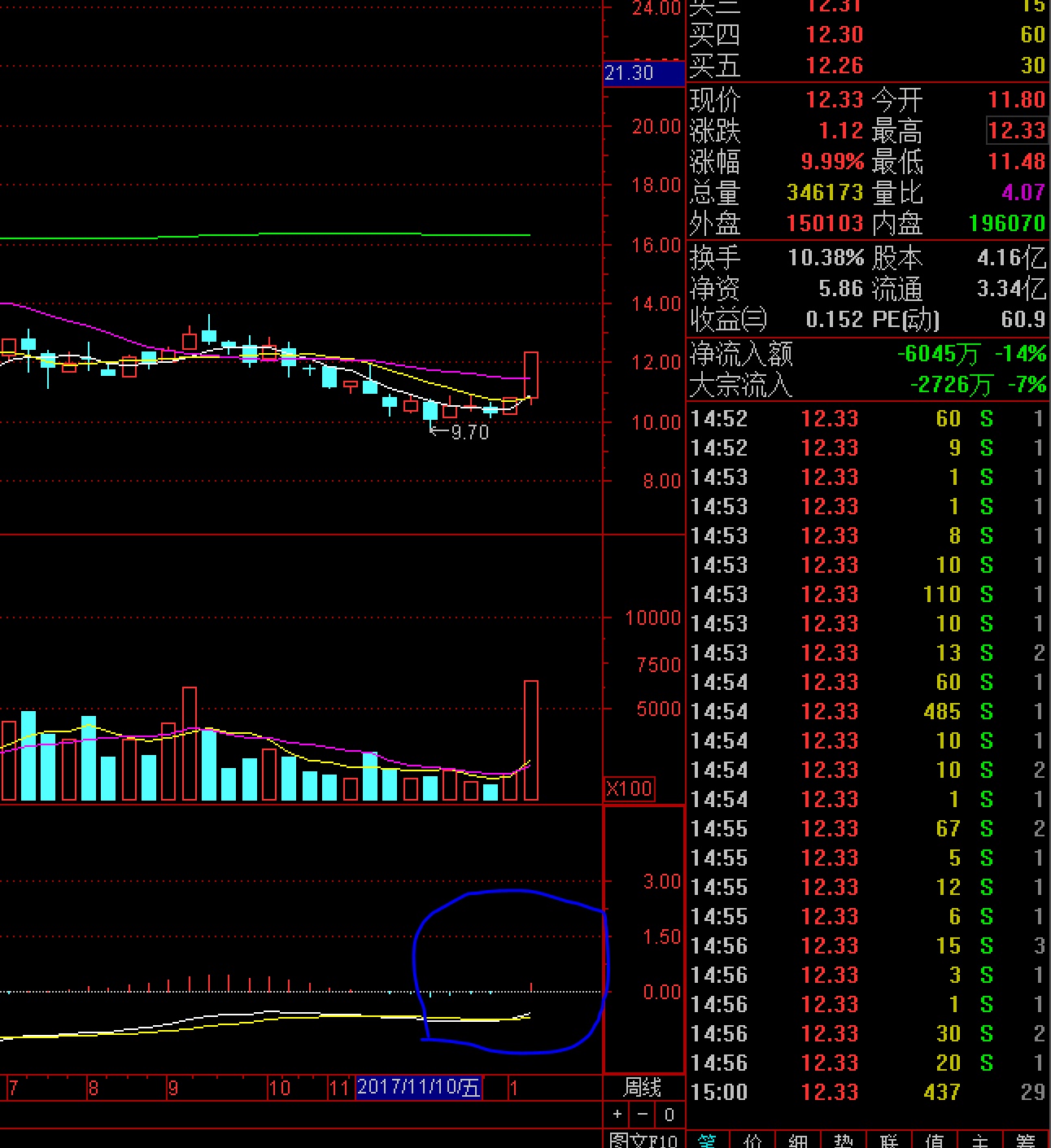1051x1148 pixels.
Task: Open 图文F10 company info
Action: coord(643,1140)
